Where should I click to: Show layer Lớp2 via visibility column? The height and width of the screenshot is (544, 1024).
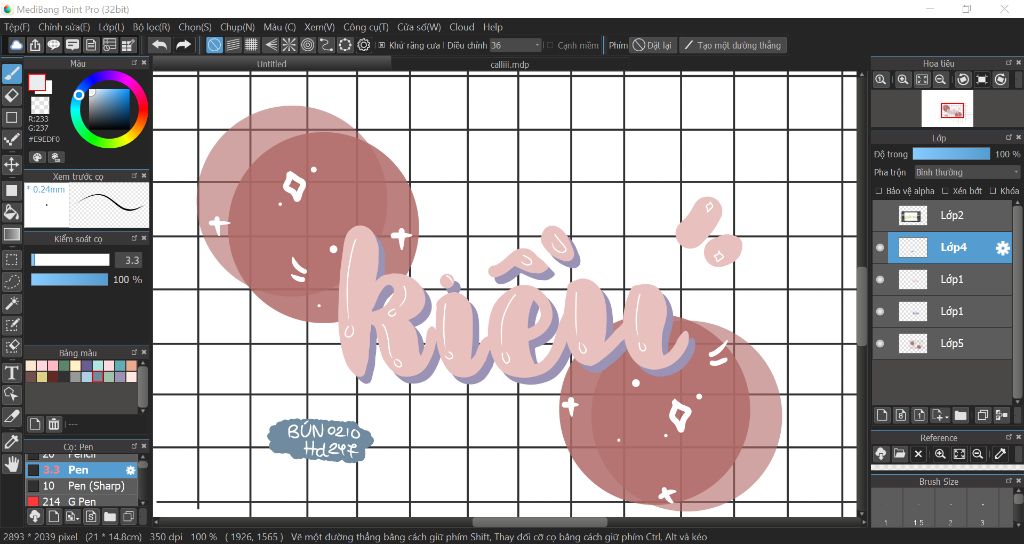880,216
